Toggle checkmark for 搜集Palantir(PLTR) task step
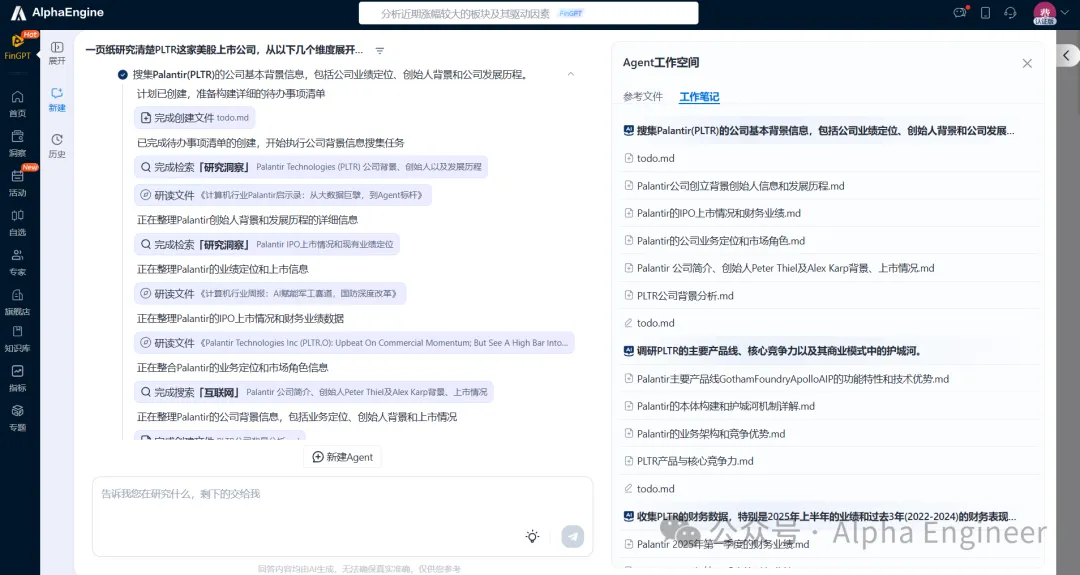The width and height of the screenshot is (1080, 575). [123, 74]
